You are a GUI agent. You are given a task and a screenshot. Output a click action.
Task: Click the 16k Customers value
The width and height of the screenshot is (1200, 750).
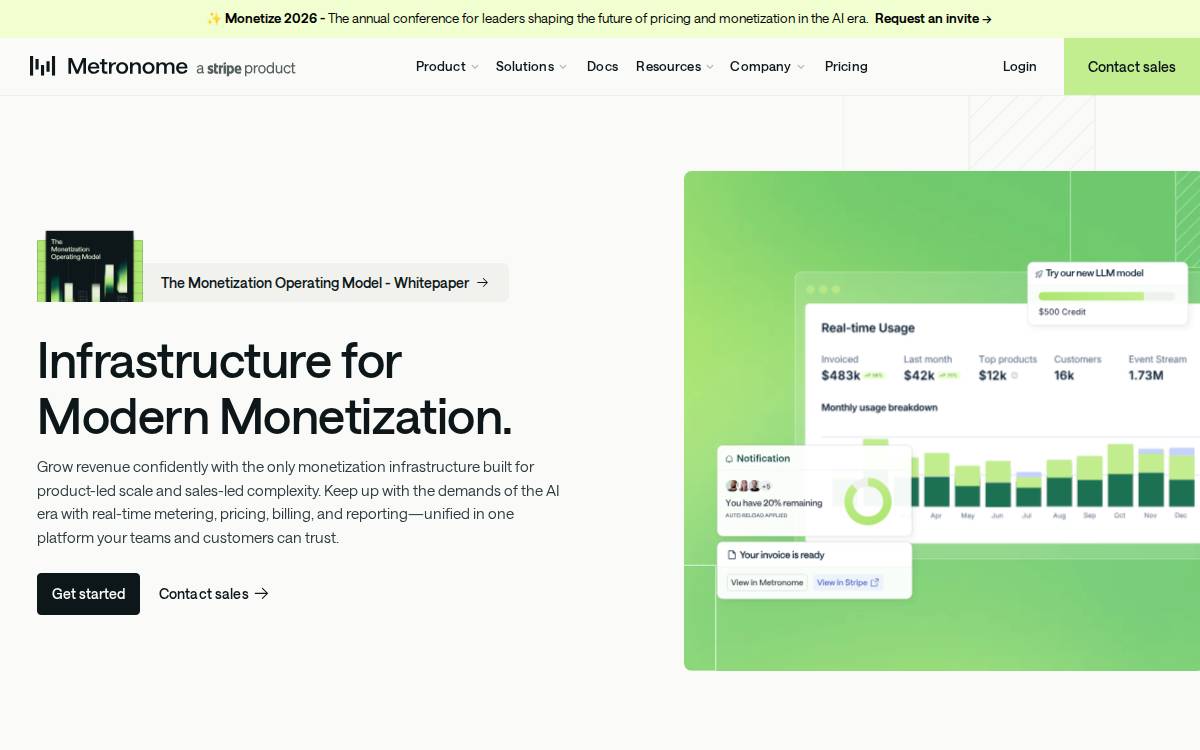[1064, 376]
